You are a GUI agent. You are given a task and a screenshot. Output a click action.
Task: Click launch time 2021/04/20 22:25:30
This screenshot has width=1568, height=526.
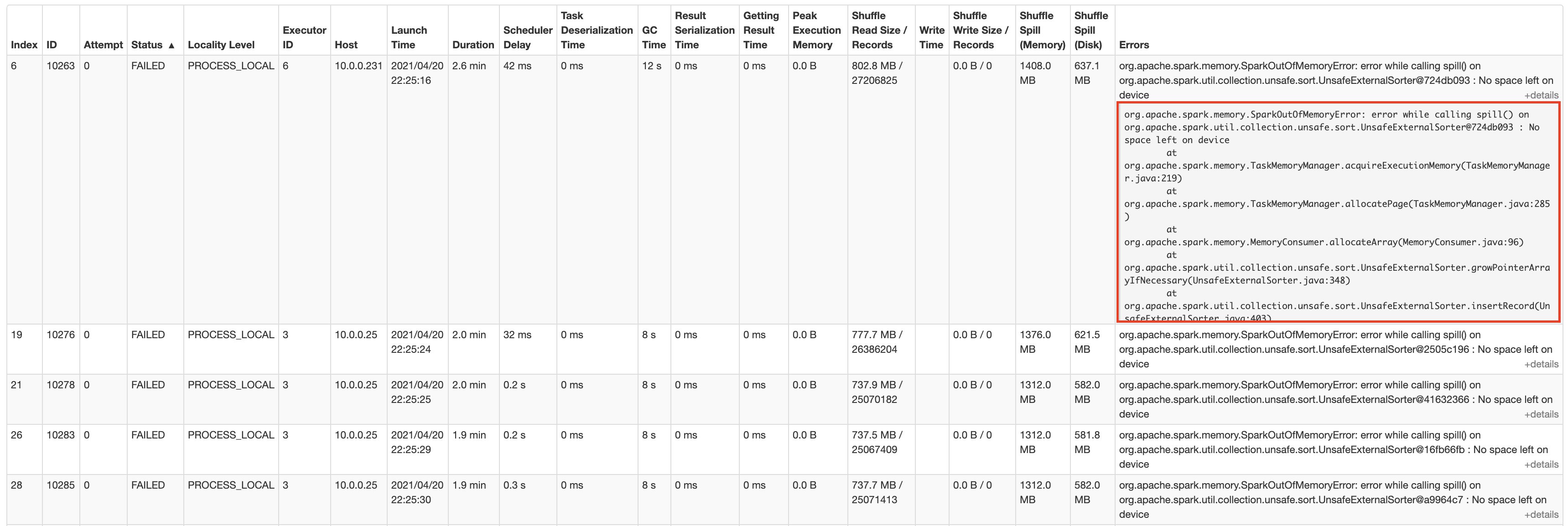[x=417, y=493]
